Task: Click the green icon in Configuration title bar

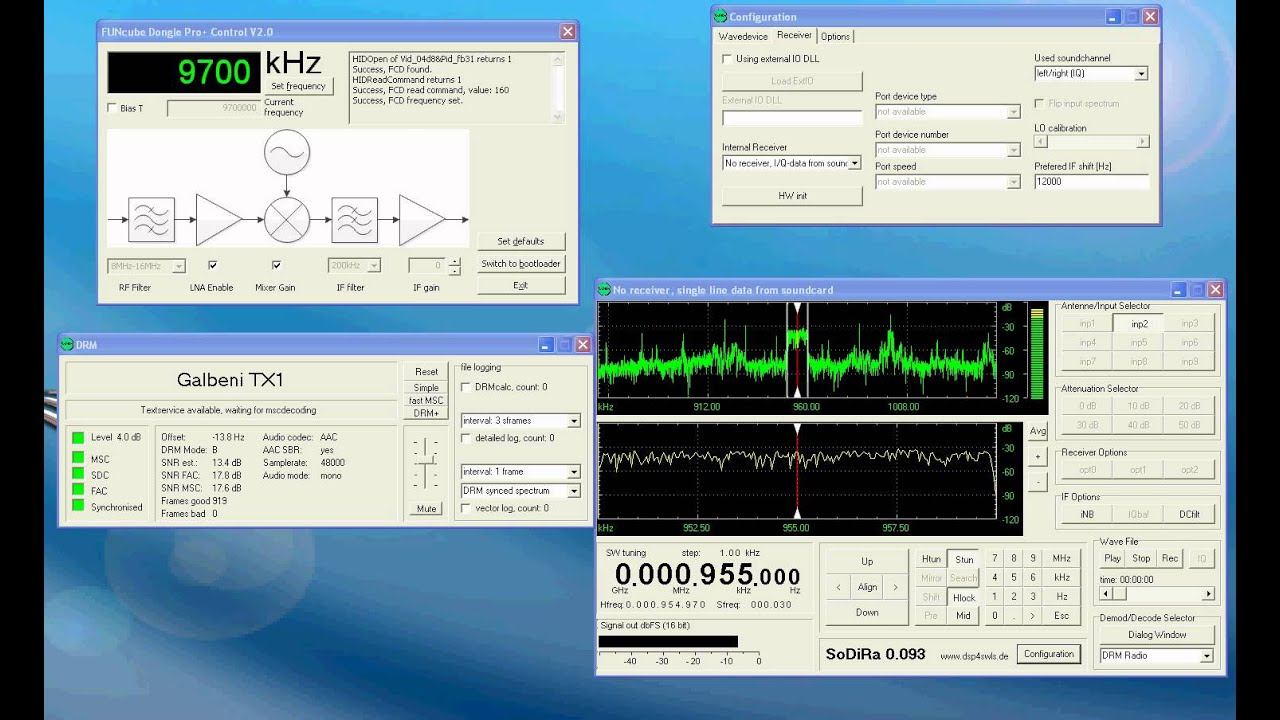Action: (x=720, y=16)
